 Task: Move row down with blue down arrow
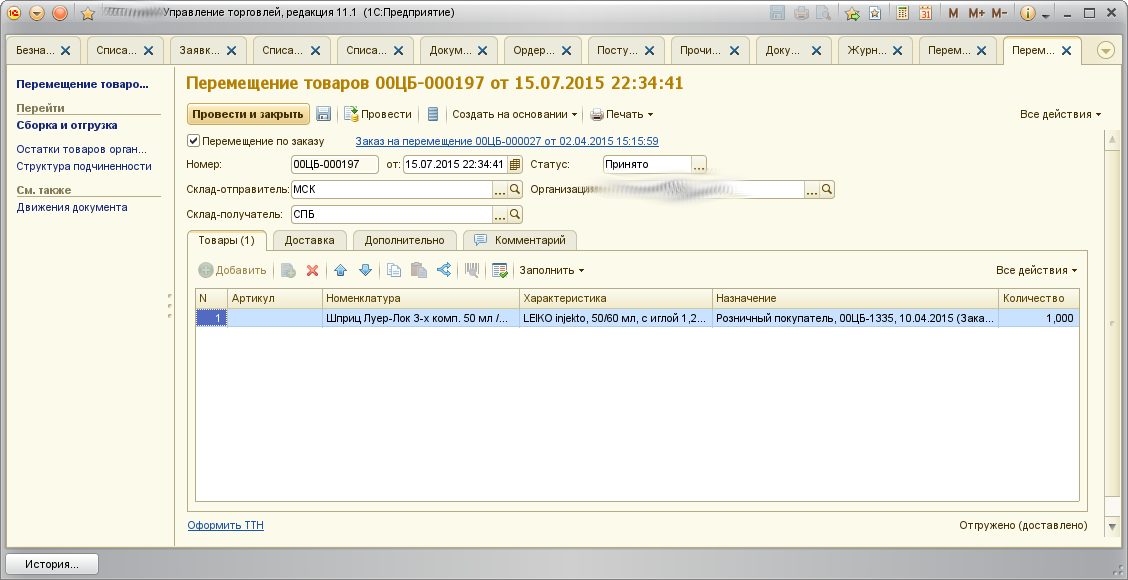coord(365,270)
